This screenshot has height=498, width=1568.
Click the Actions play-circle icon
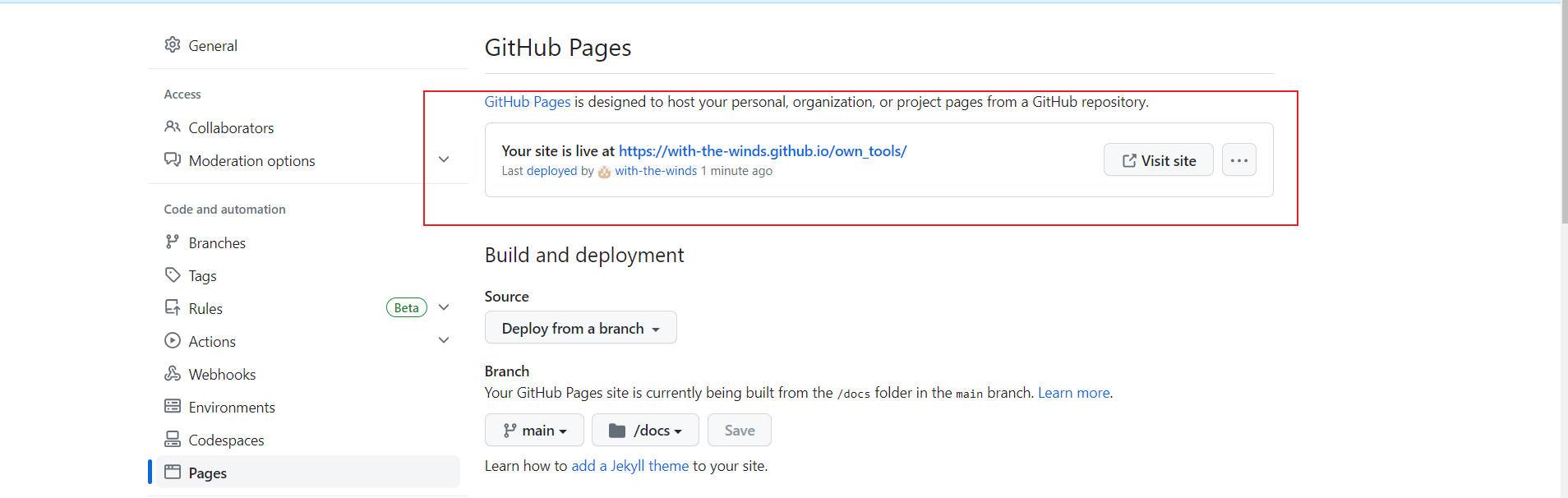coord(173,340)
